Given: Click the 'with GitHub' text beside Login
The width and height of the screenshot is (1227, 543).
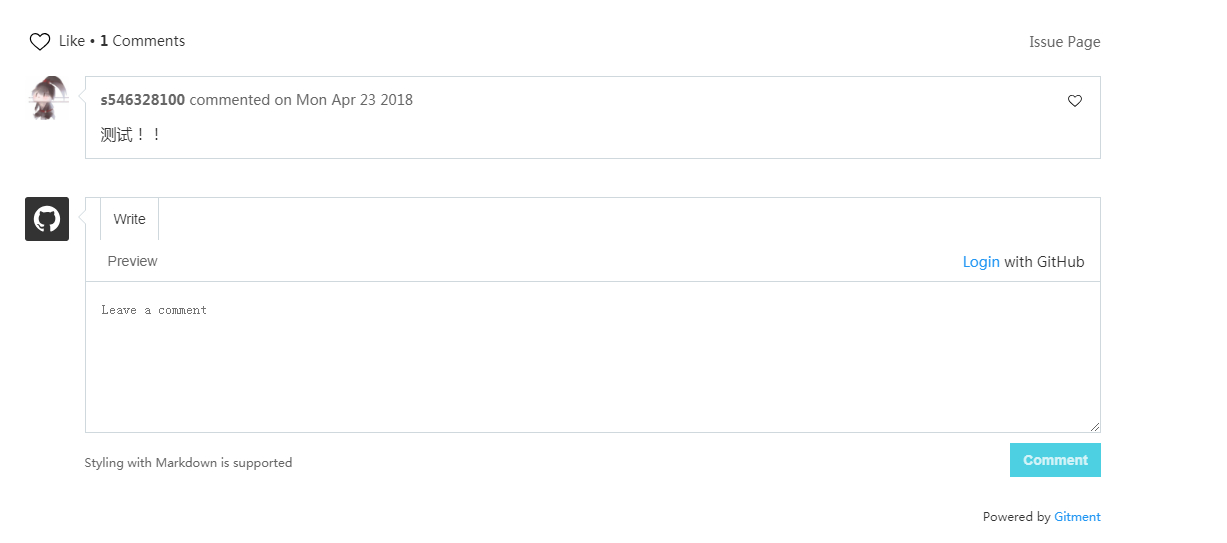Looking at the screenshot, I should 1044,262.
